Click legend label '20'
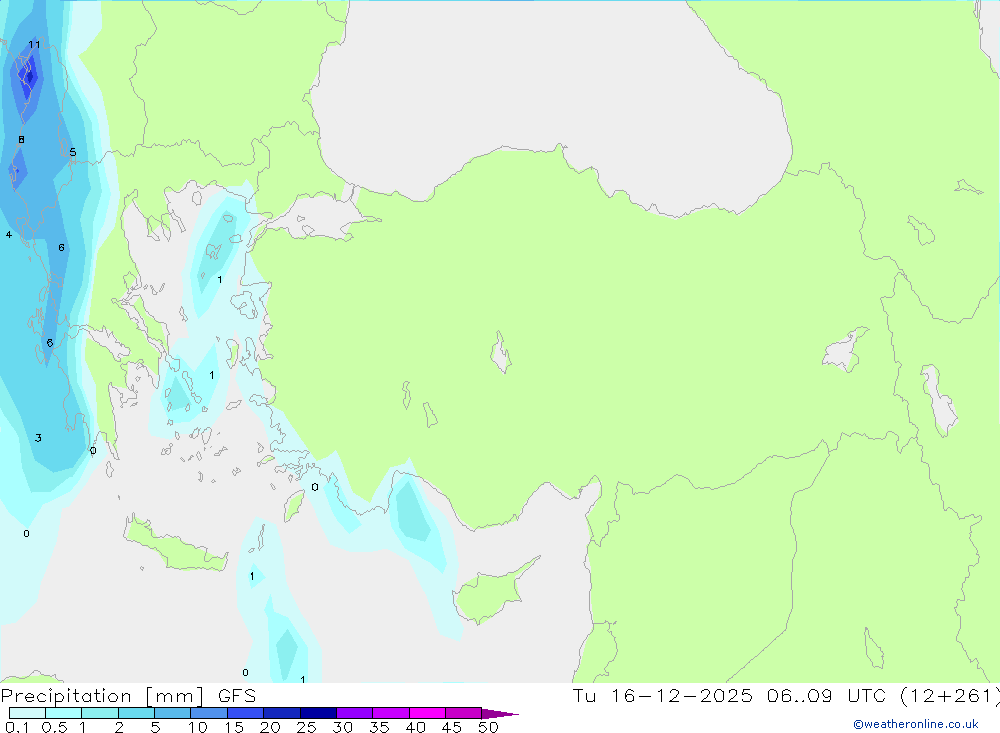1000x733 pixels. pyautogui.click(x=270, y=727)
